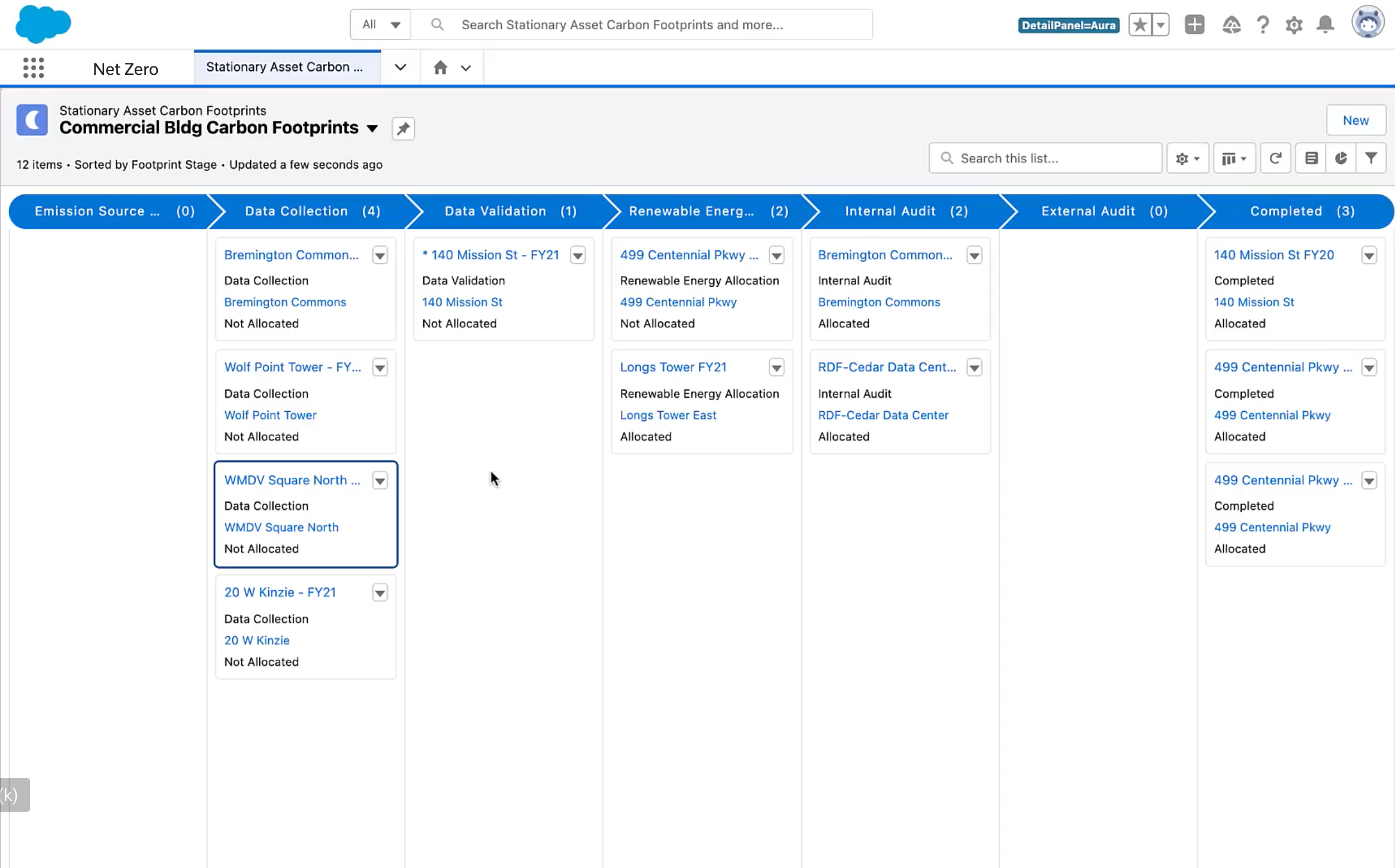This screenshot has height=868, width=1395.
Task: Open the App Launcher grid icon
Action: click(34, 68)
